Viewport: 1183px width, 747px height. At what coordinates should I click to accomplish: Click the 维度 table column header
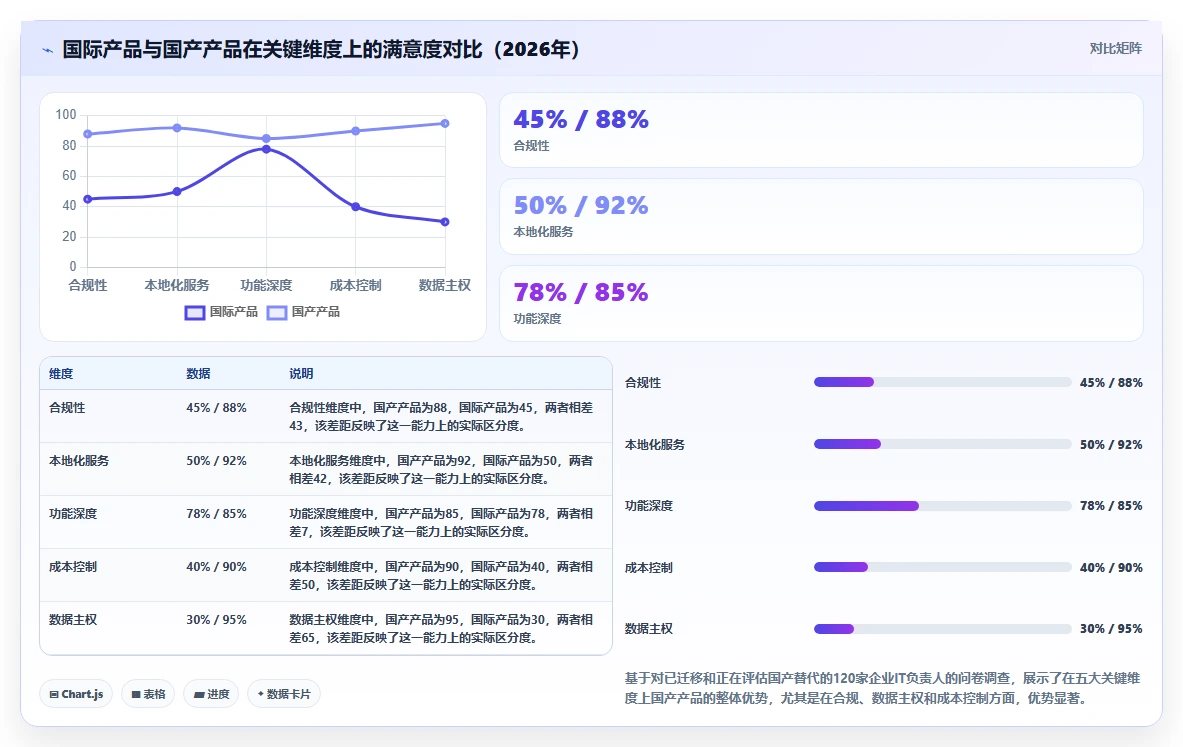pyautogui.click(x=61, y=374)
